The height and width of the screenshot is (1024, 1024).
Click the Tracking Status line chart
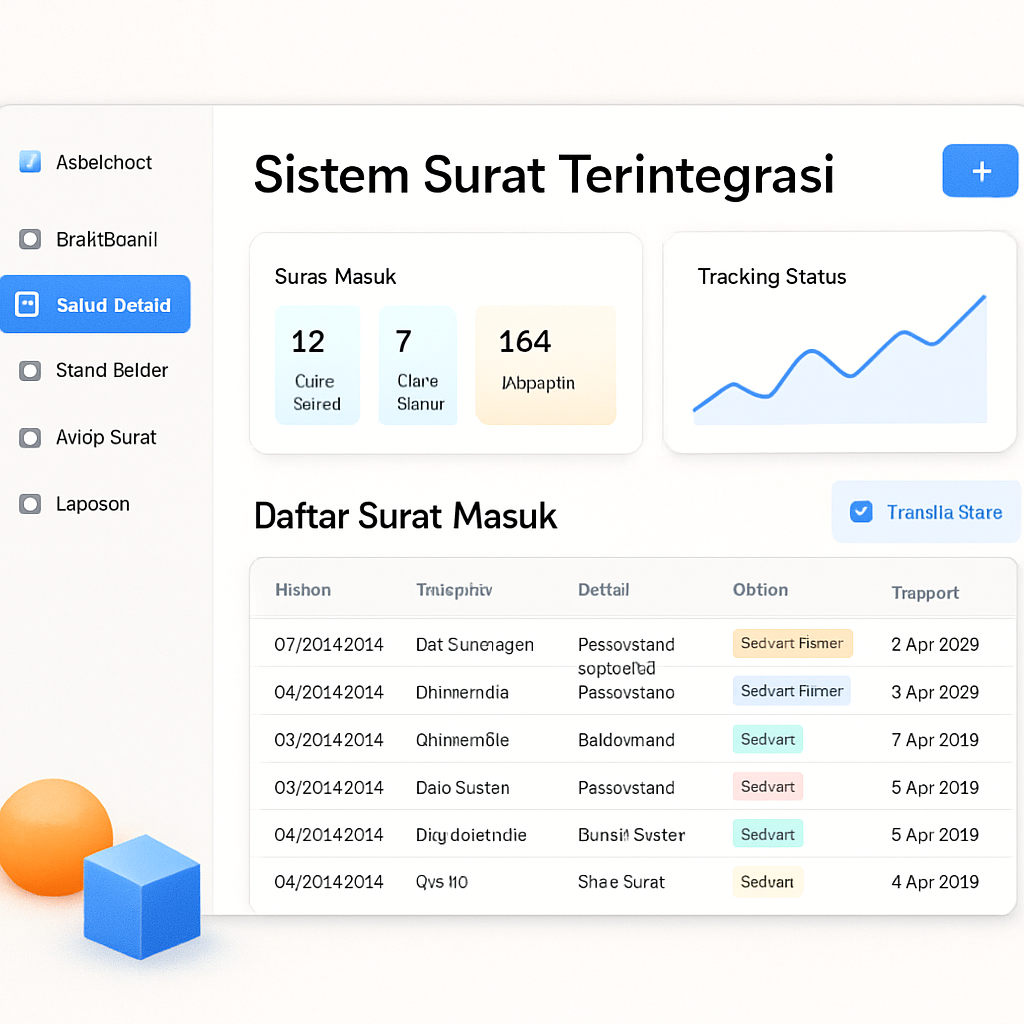point(840,360)
